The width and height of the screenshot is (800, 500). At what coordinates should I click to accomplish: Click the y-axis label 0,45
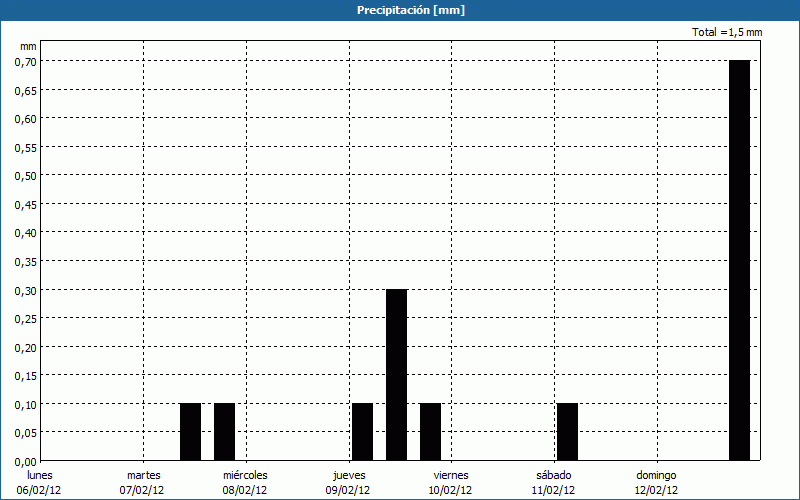[25, 205]
